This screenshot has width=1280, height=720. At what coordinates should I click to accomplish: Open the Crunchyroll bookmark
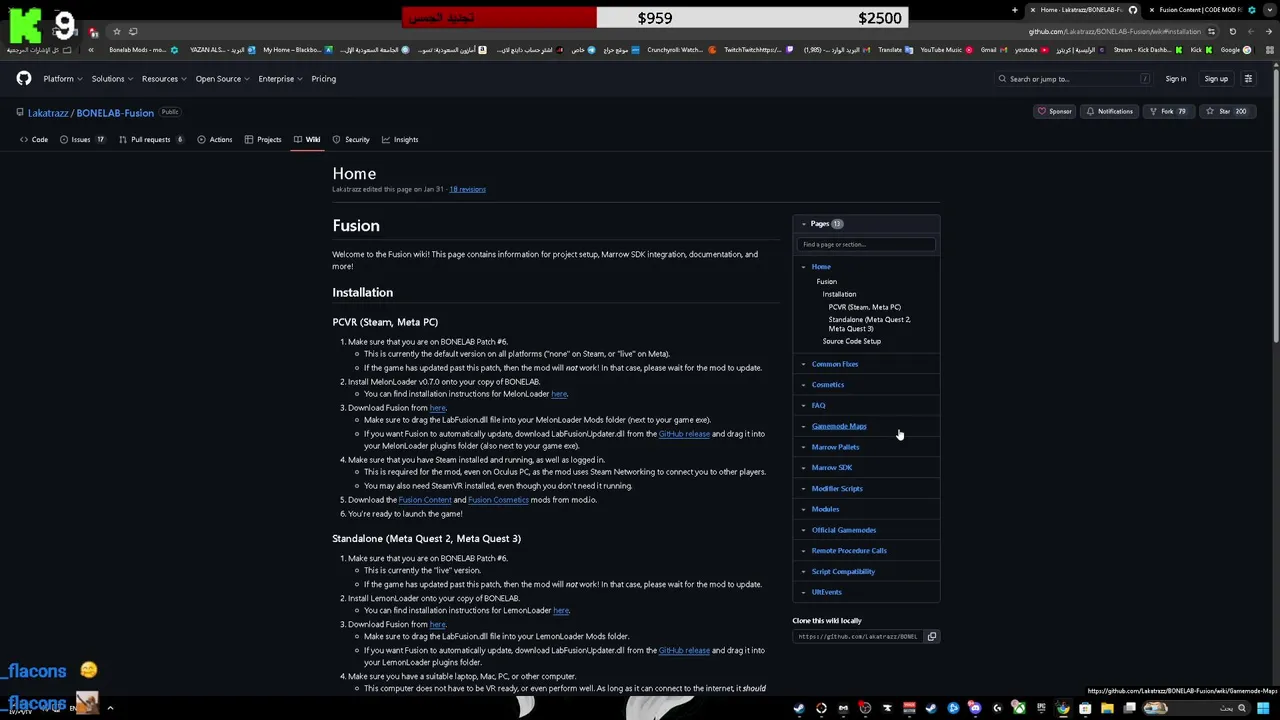pyautogui.click(x=680, y=50)
